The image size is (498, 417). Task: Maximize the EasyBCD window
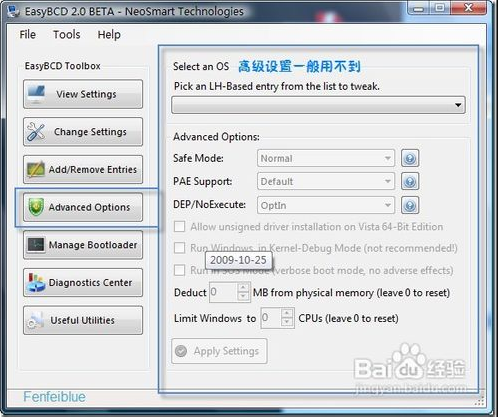(440, 8)
